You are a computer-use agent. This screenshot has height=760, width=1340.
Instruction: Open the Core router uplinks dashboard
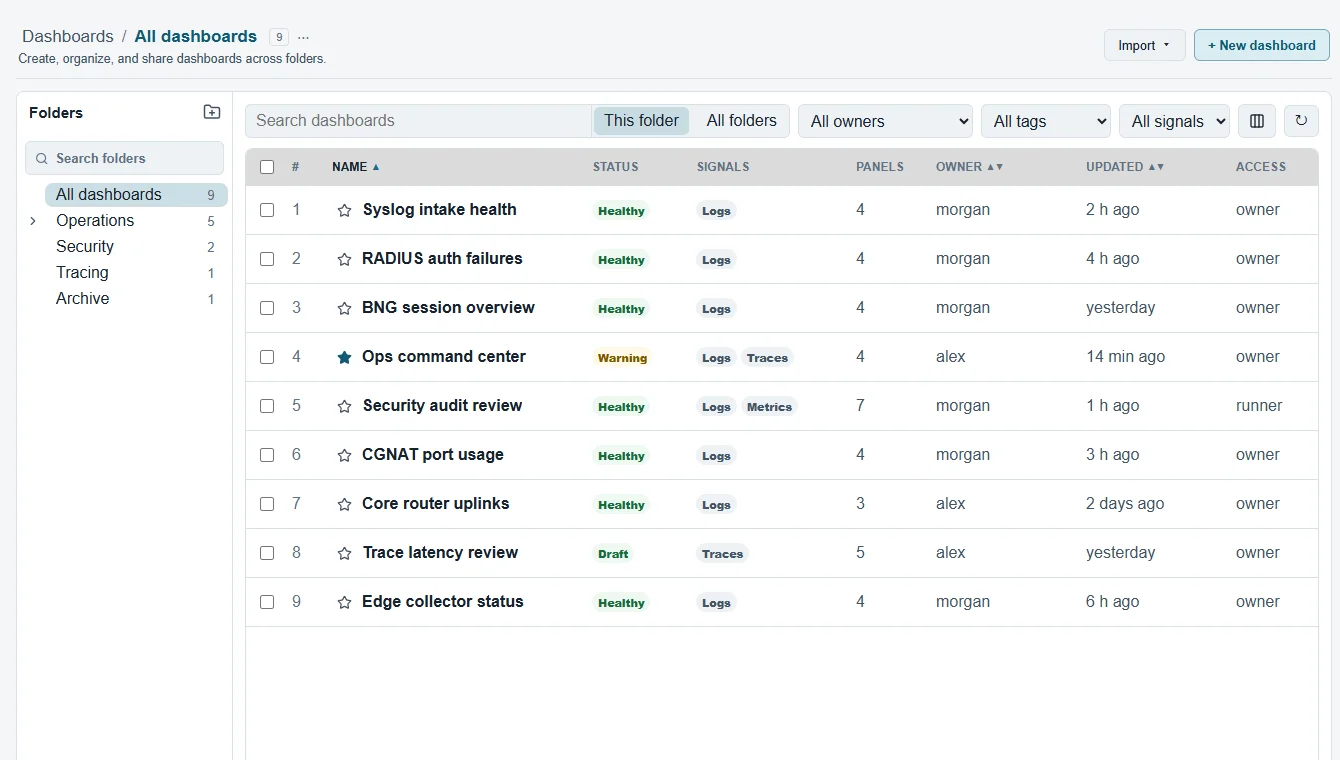[x=436, y=504]
